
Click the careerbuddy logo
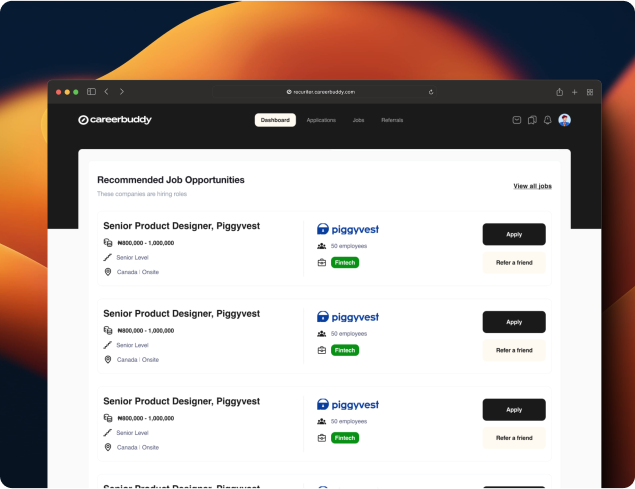pos(115,120)
